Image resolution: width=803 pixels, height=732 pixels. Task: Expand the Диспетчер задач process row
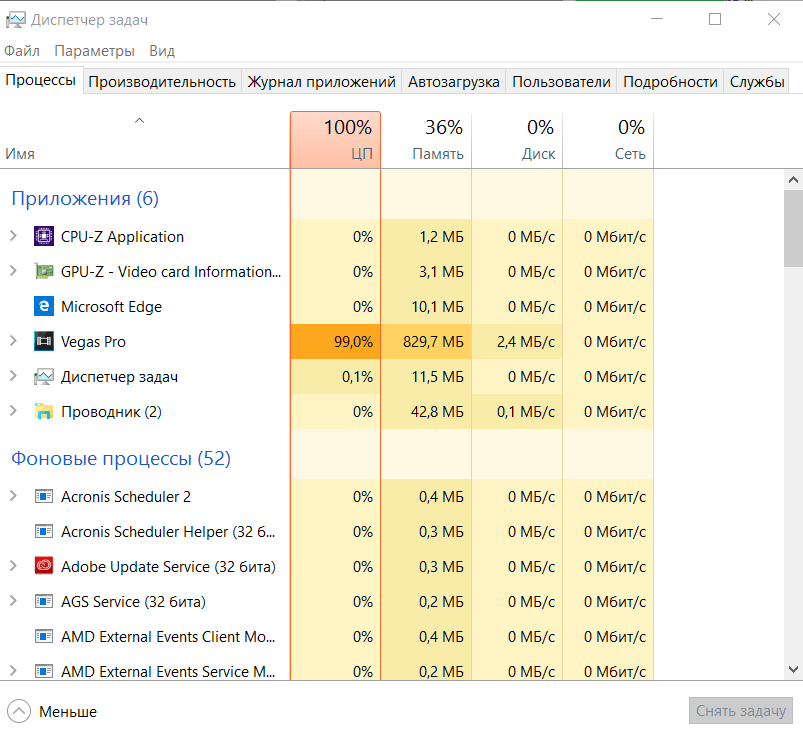[x=14, y=376]
